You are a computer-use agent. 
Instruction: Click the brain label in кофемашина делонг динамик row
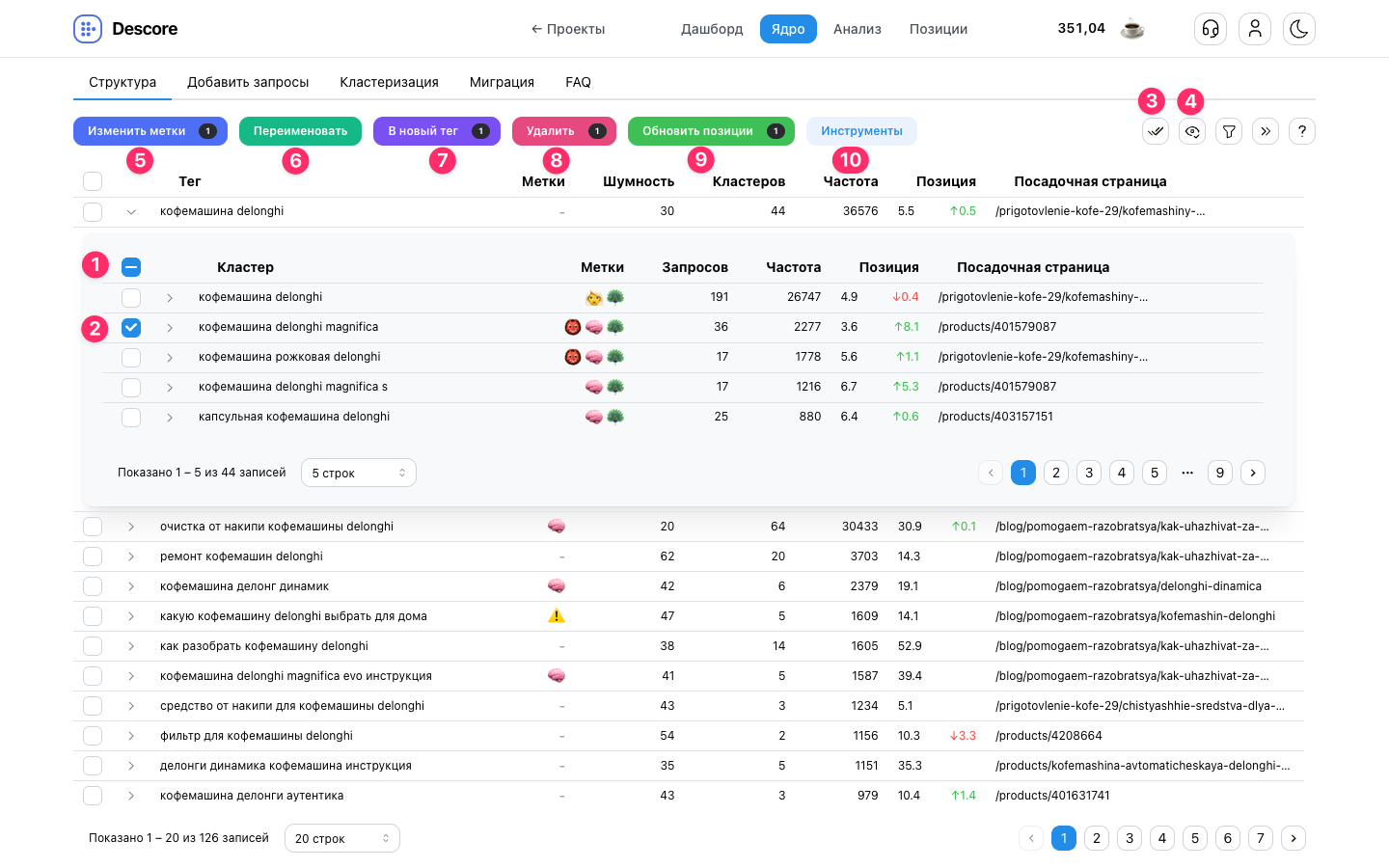click(x=557, y=586)
